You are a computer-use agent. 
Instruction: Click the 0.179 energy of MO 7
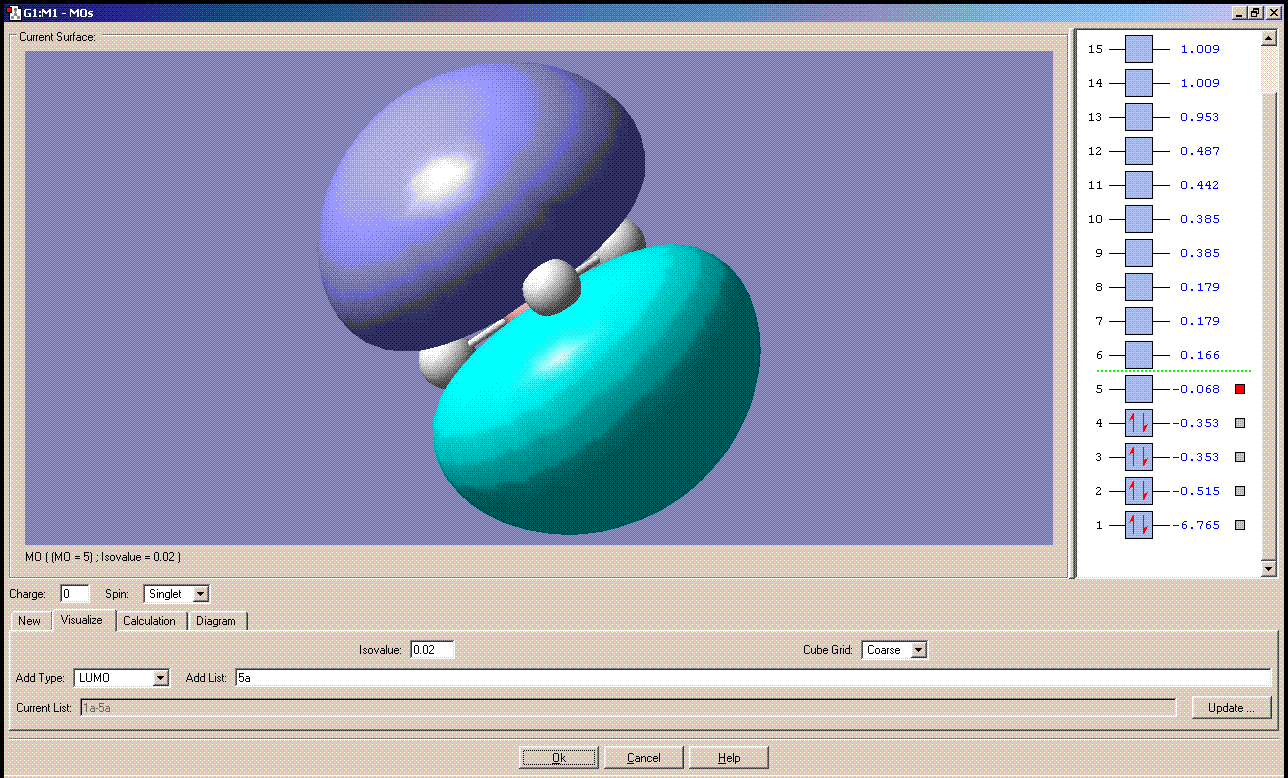pos(1200,321)
